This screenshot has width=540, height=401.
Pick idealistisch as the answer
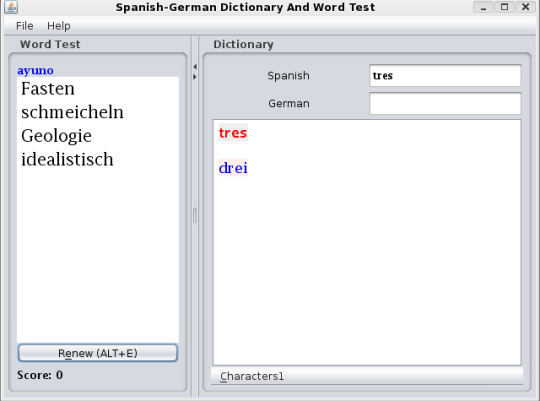tap(67, 160)
